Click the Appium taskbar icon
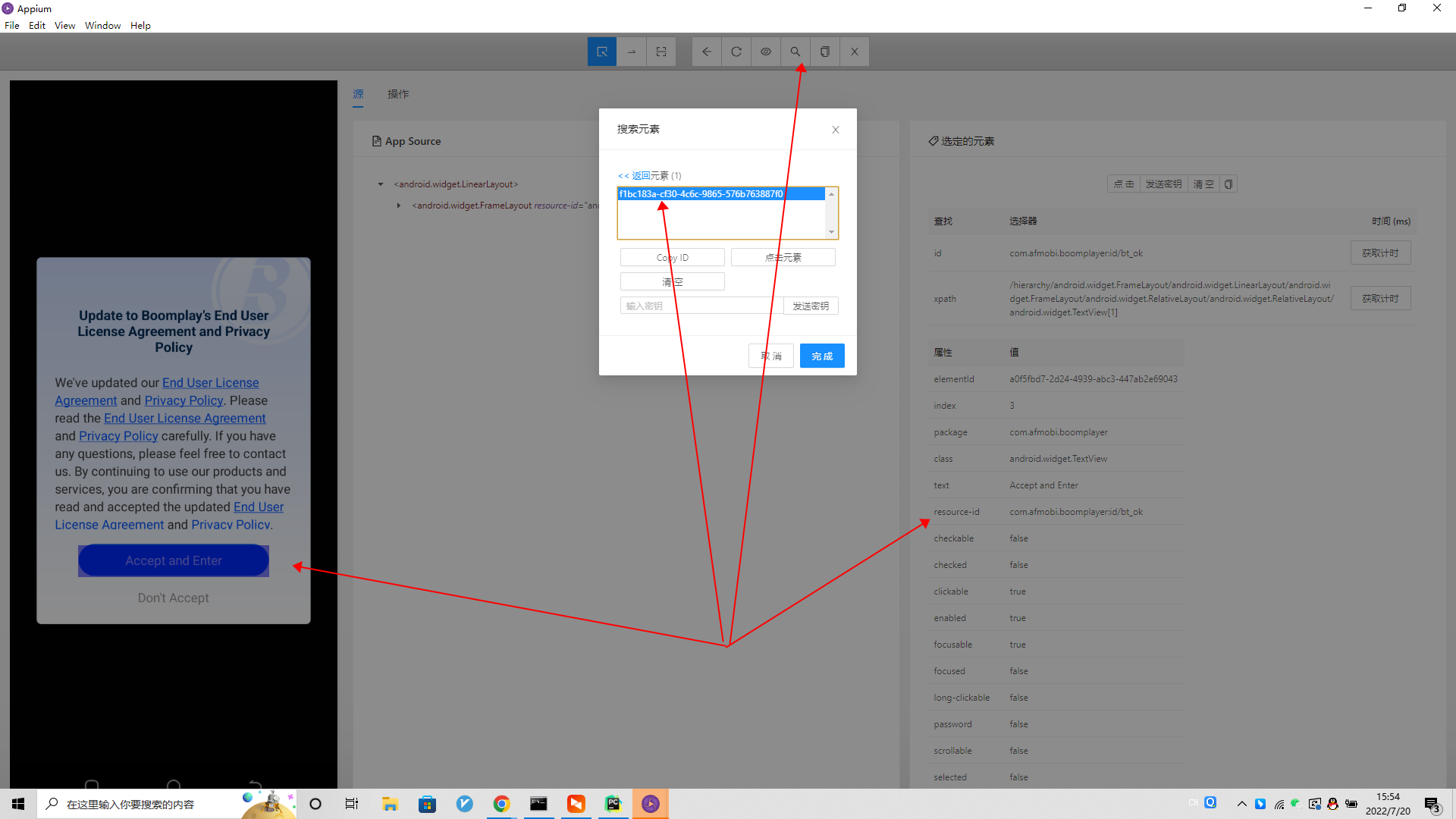The height and width of the screenshot is (819, 1456). point(651,804)
